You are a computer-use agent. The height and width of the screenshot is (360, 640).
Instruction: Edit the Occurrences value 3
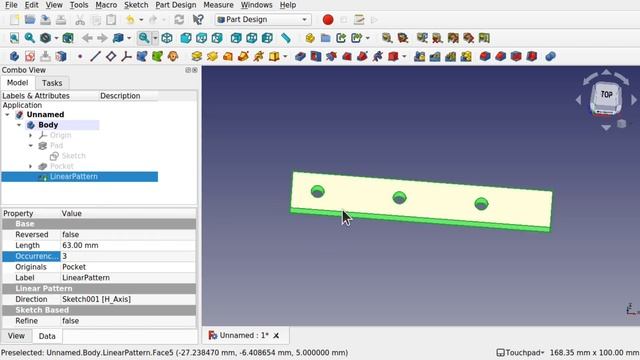click(x=128, y=256)
